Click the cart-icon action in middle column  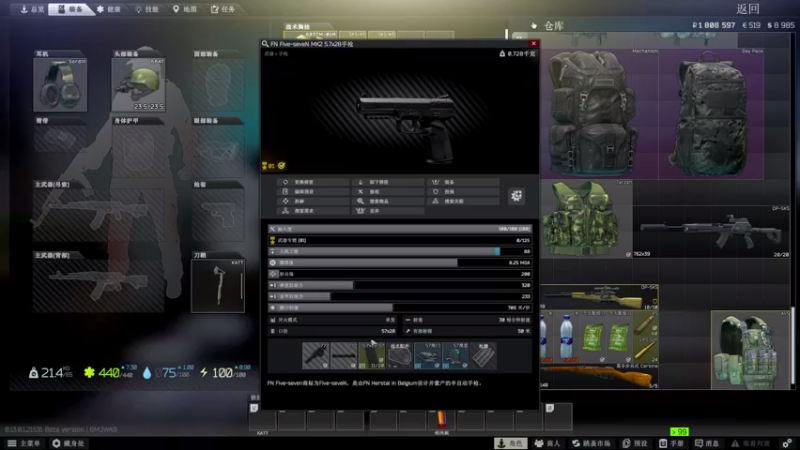(x=388, y=211)
